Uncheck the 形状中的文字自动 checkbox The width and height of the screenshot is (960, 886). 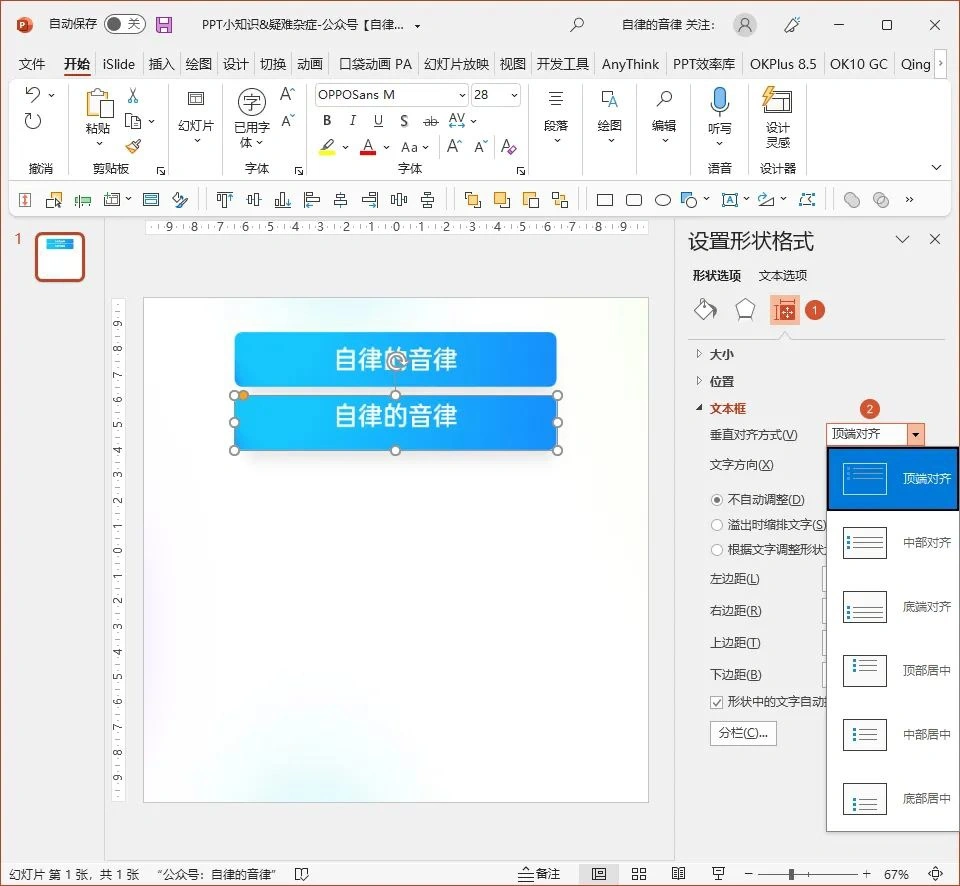click(x=716, y=702)
